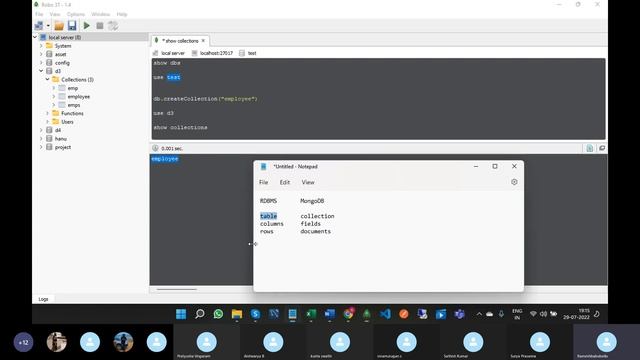The height and width of the screenshot is (360, 640).
Task: Click the db.createCollection line in editor
Action: point(205,99)
